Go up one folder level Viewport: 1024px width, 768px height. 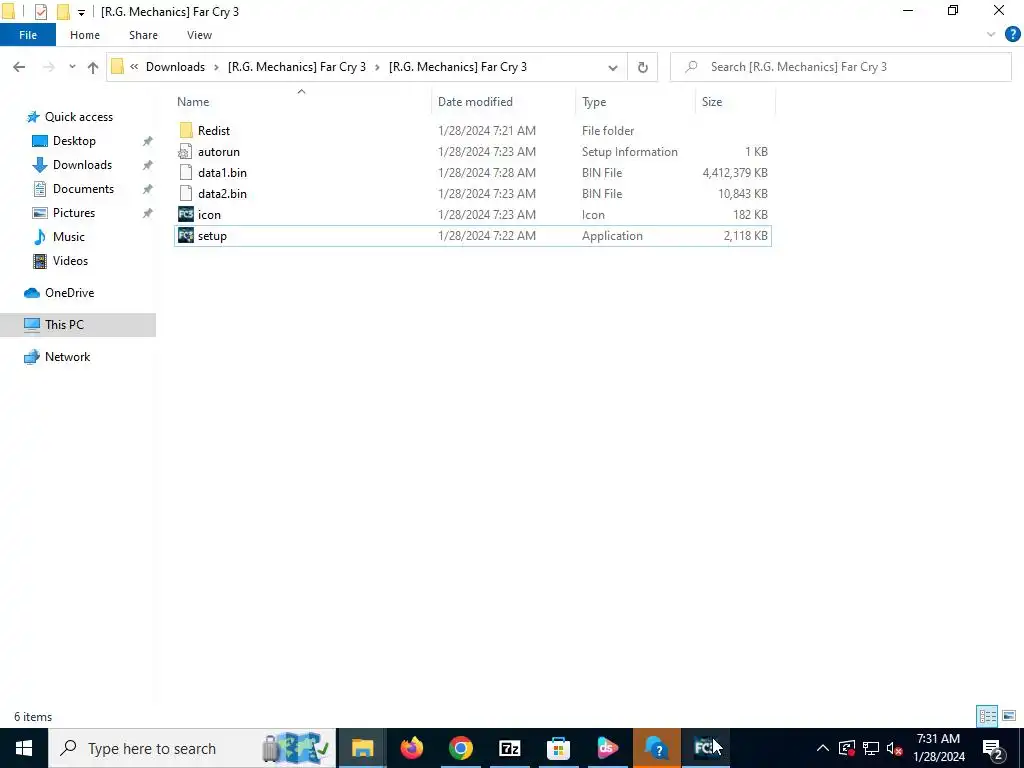point(93,67)
